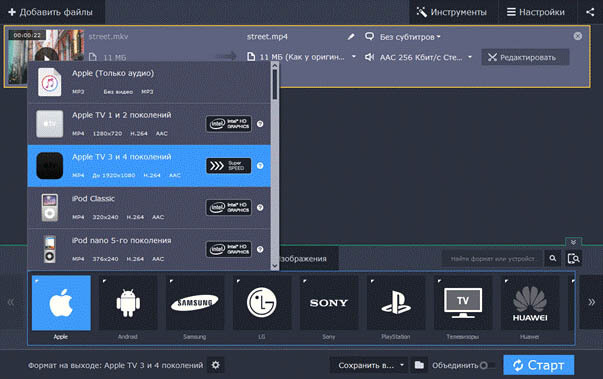Click help icon for iPod nano
Image resolution: width=603 pixels, height=379 pixels.
tap(260, 249)
